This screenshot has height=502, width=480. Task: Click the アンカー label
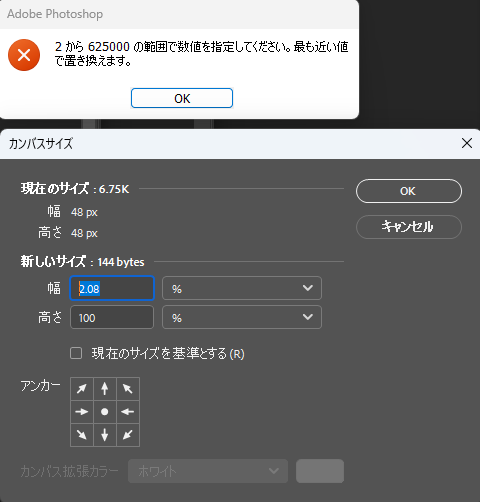(40, 386)
